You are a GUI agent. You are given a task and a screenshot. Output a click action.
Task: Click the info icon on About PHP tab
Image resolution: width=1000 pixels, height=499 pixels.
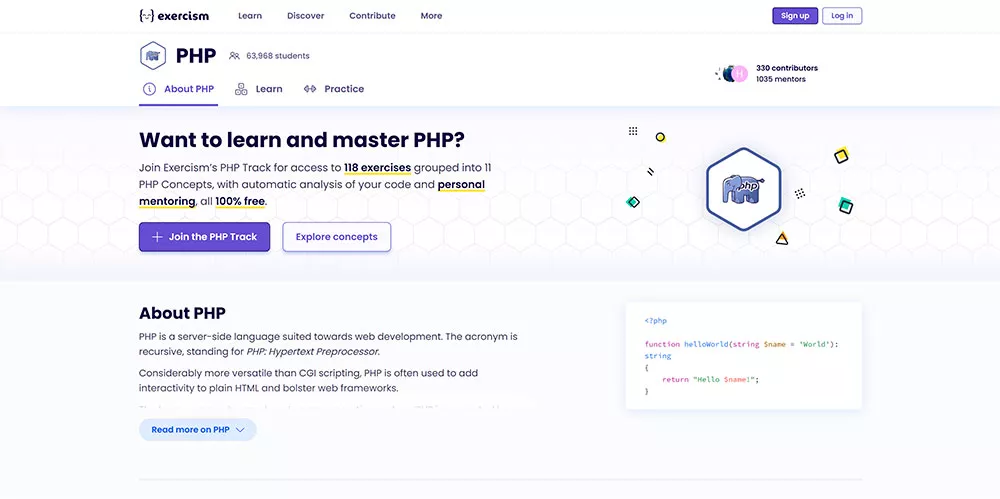(x=149, y=89)
